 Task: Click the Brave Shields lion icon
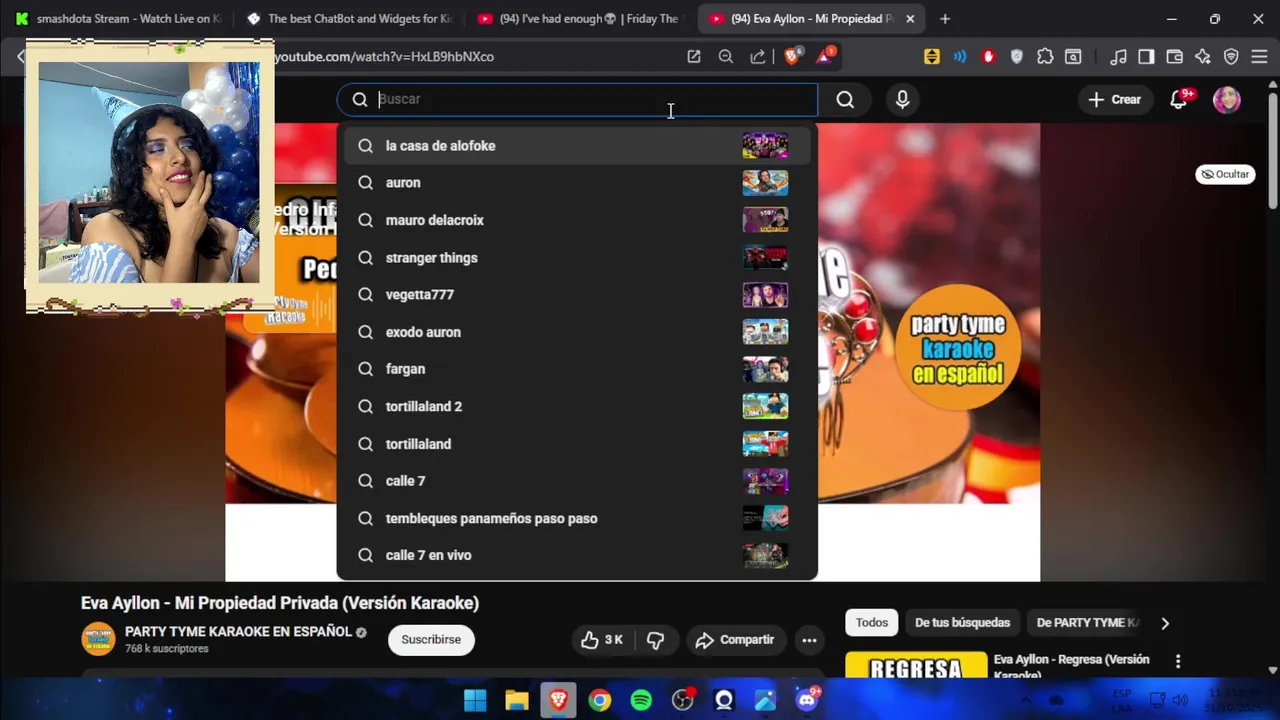[792, 56]
